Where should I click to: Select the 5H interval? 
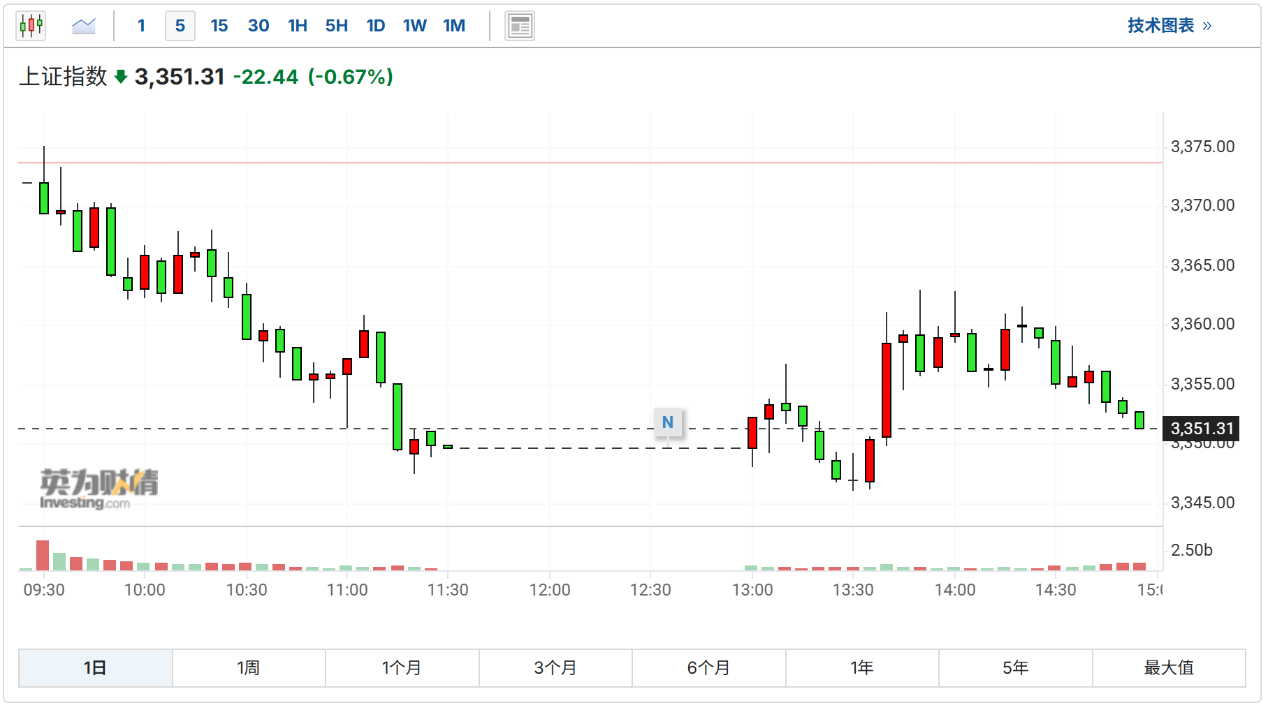point(336,25)
